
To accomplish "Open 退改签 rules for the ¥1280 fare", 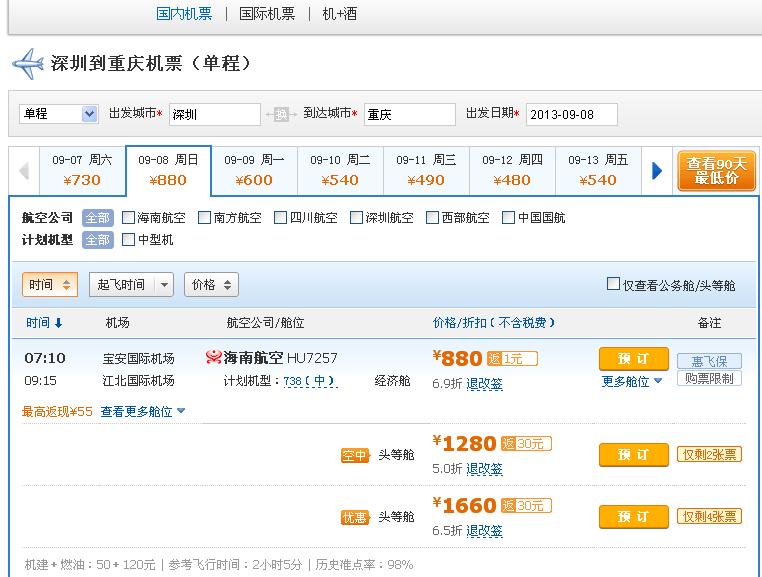I will click(485, 469).
